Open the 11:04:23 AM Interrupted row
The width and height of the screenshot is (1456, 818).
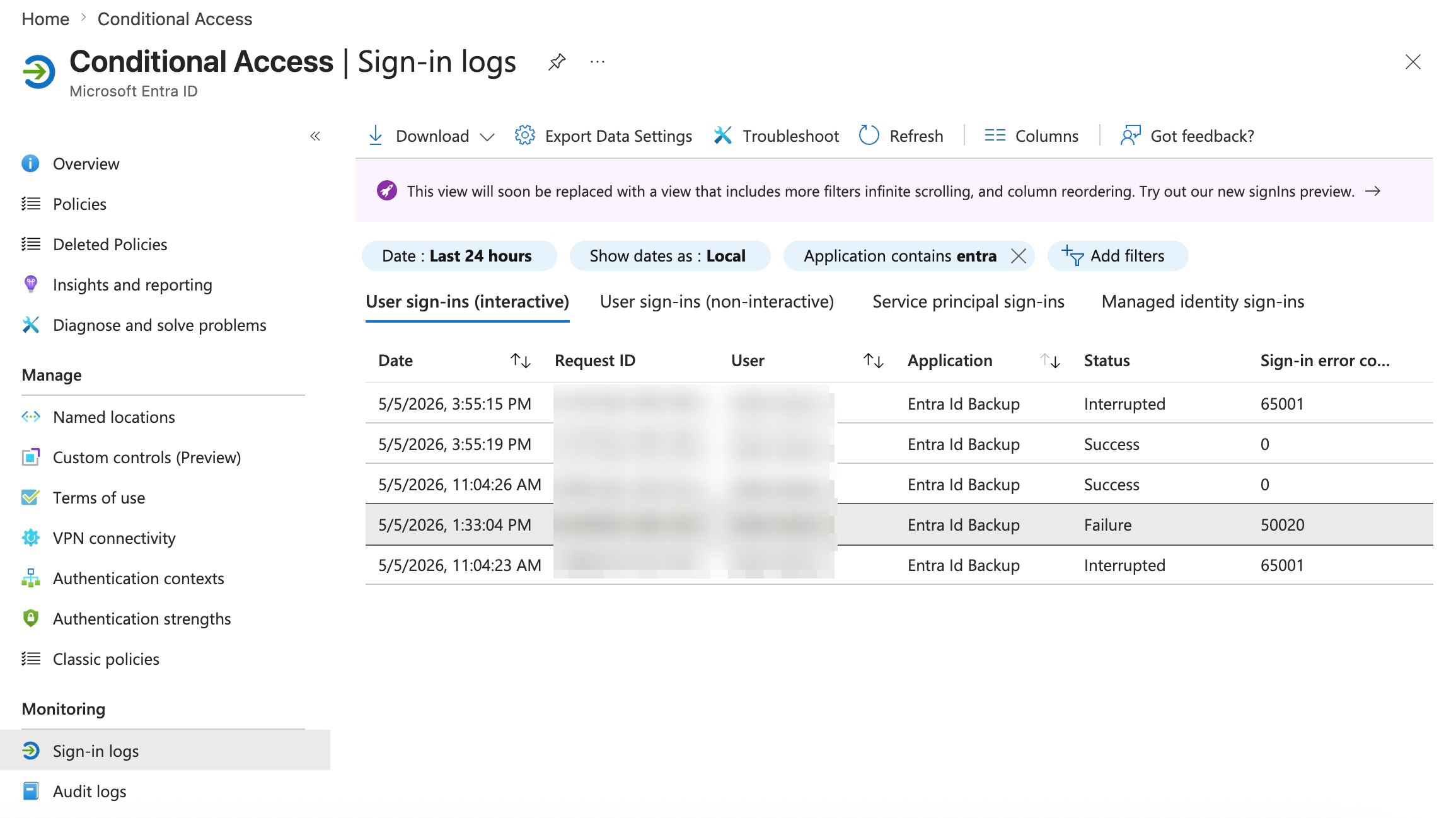tap(899, 565)
